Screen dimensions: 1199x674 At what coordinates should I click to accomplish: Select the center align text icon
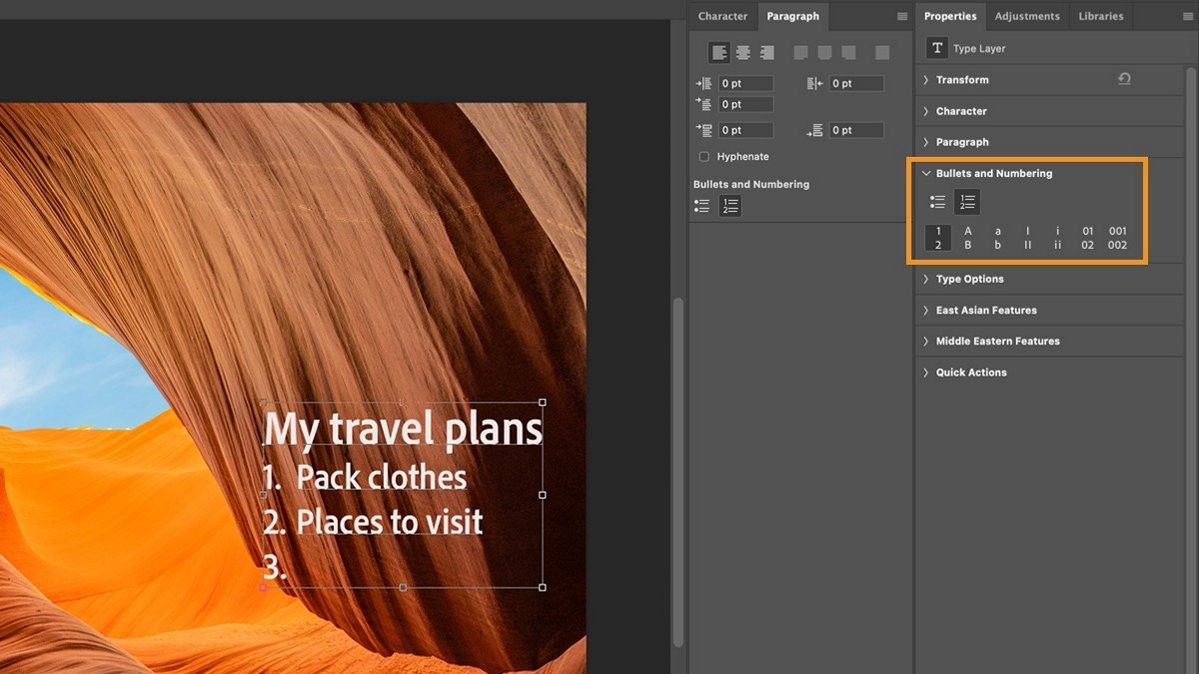pos(743,52)
